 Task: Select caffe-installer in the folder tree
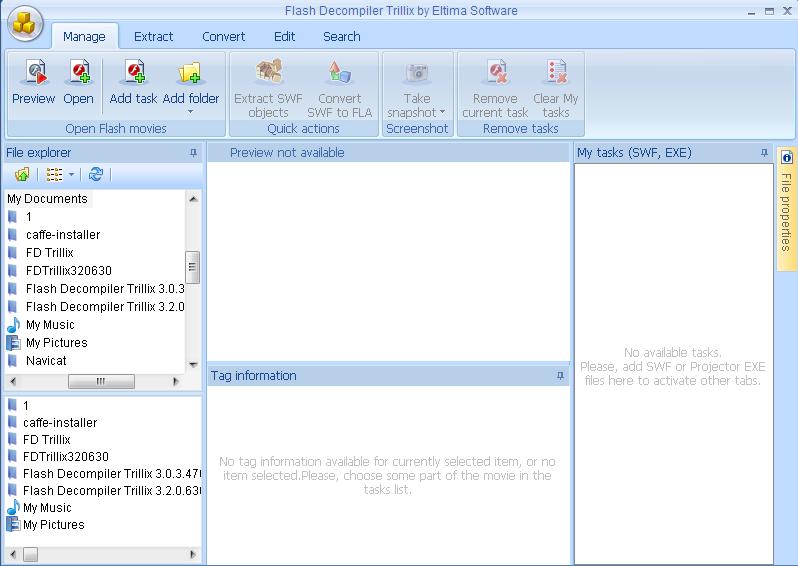coord(63,235)
